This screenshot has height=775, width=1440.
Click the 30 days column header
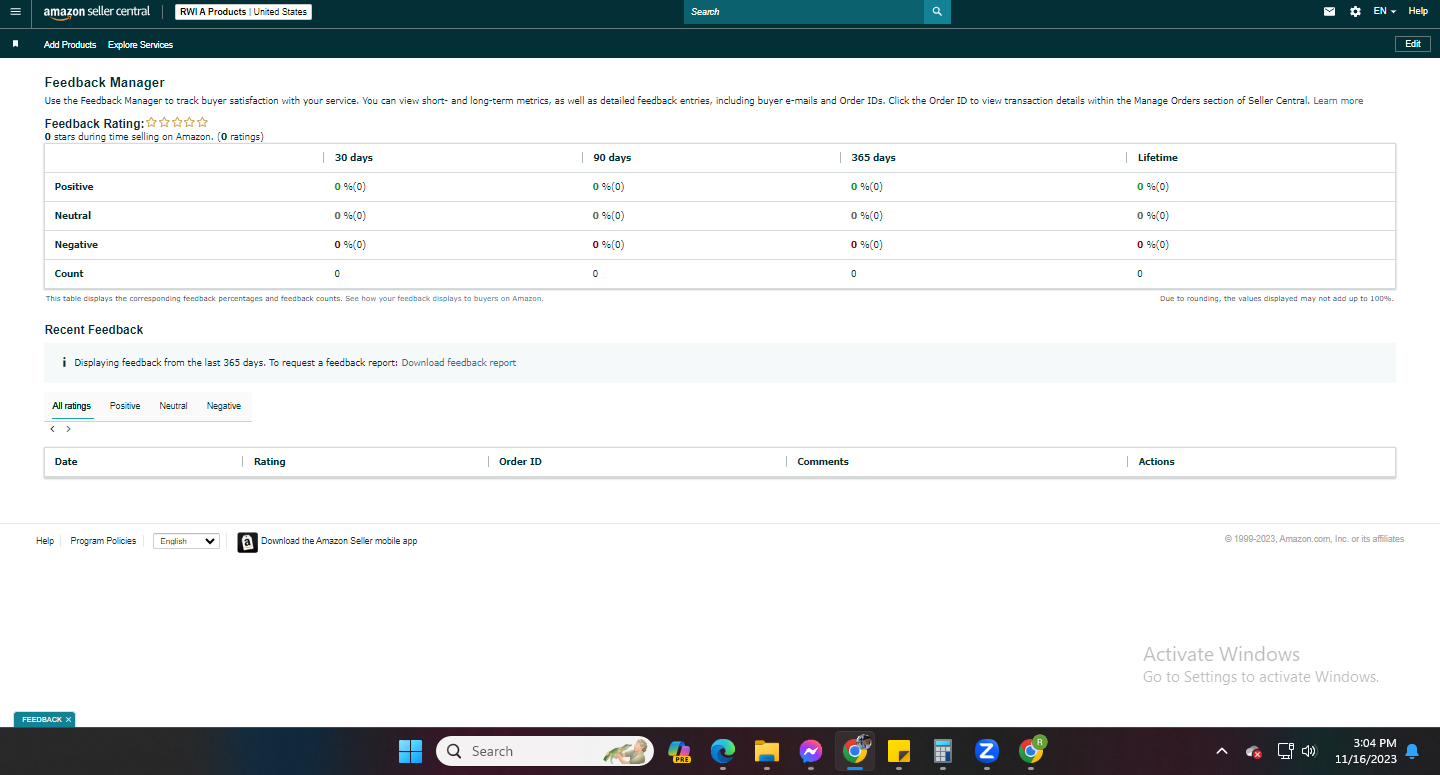354,158
